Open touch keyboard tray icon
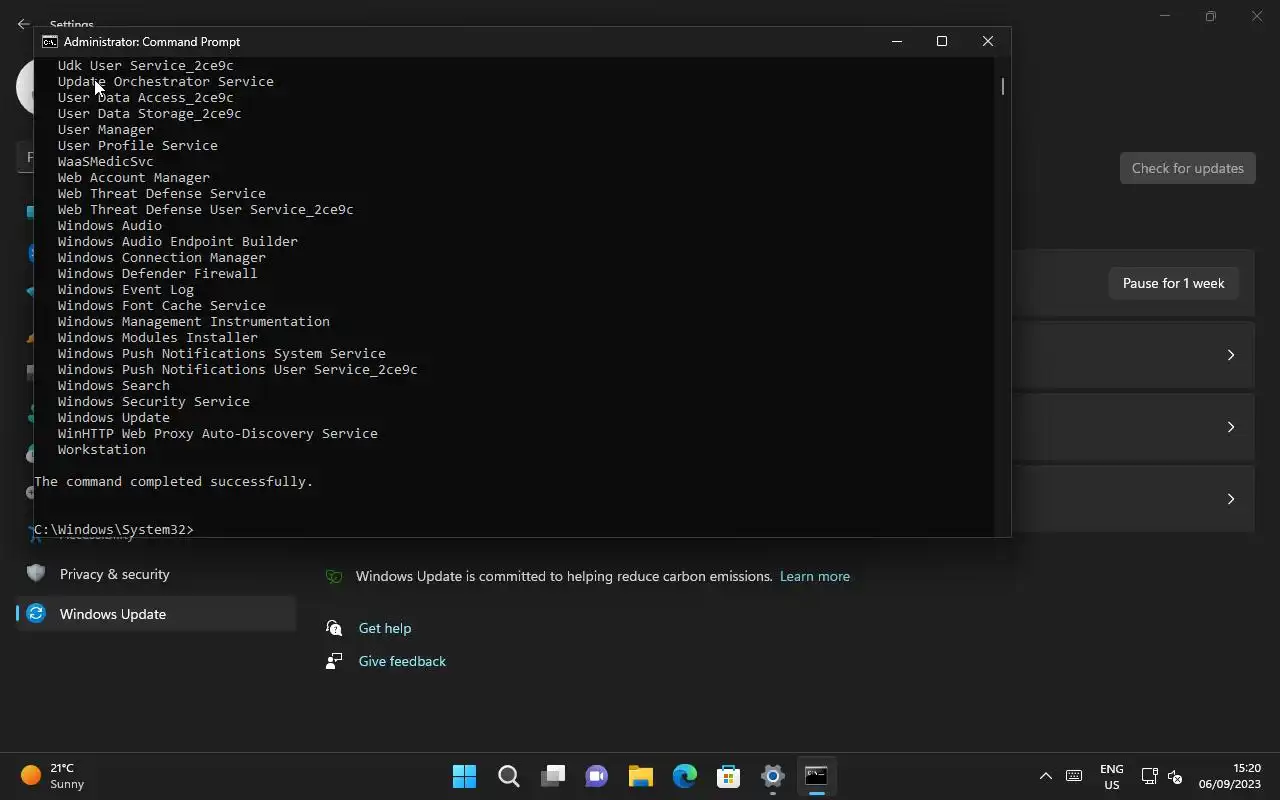Viewport: 1280px width, 800px height. point(1074,776)
